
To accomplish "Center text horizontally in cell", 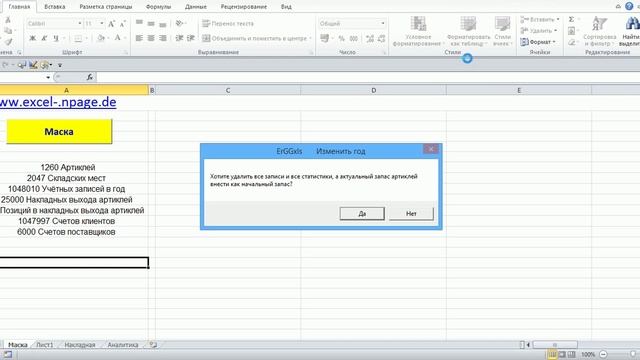I will [151, 38].
